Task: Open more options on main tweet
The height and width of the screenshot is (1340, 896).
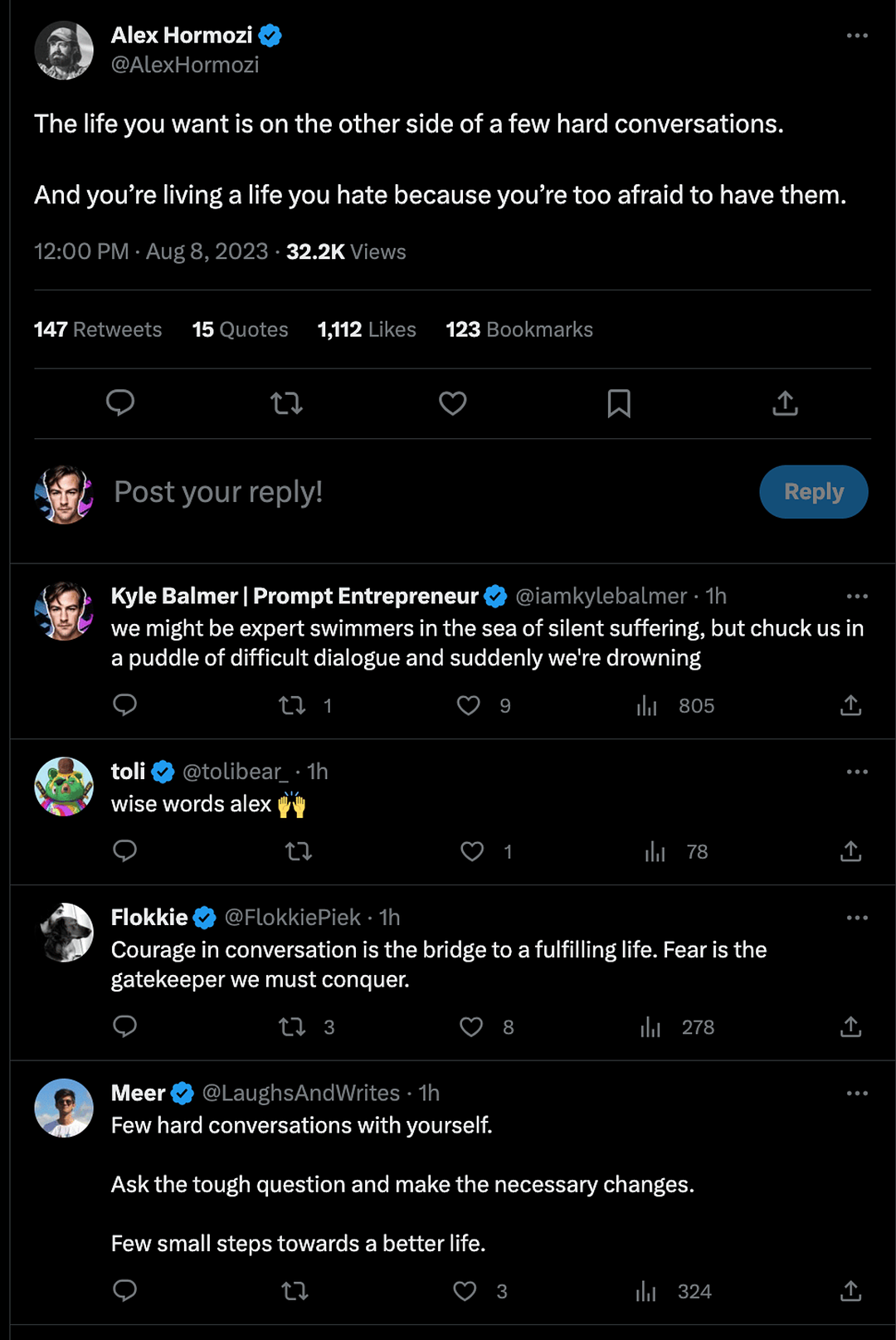Action: 857,36
